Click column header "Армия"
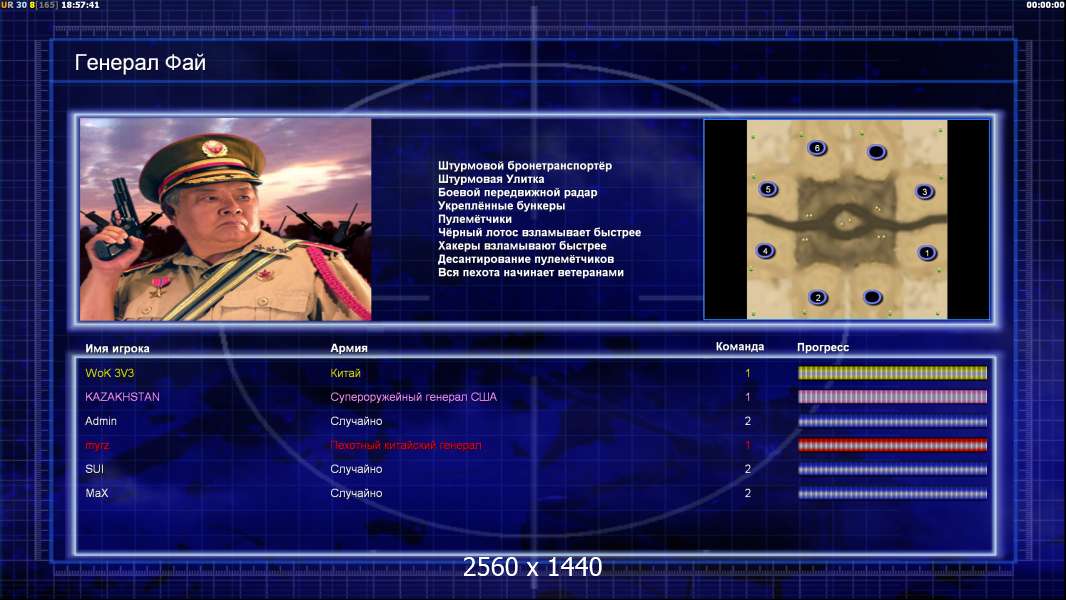 tap(349, 348)
